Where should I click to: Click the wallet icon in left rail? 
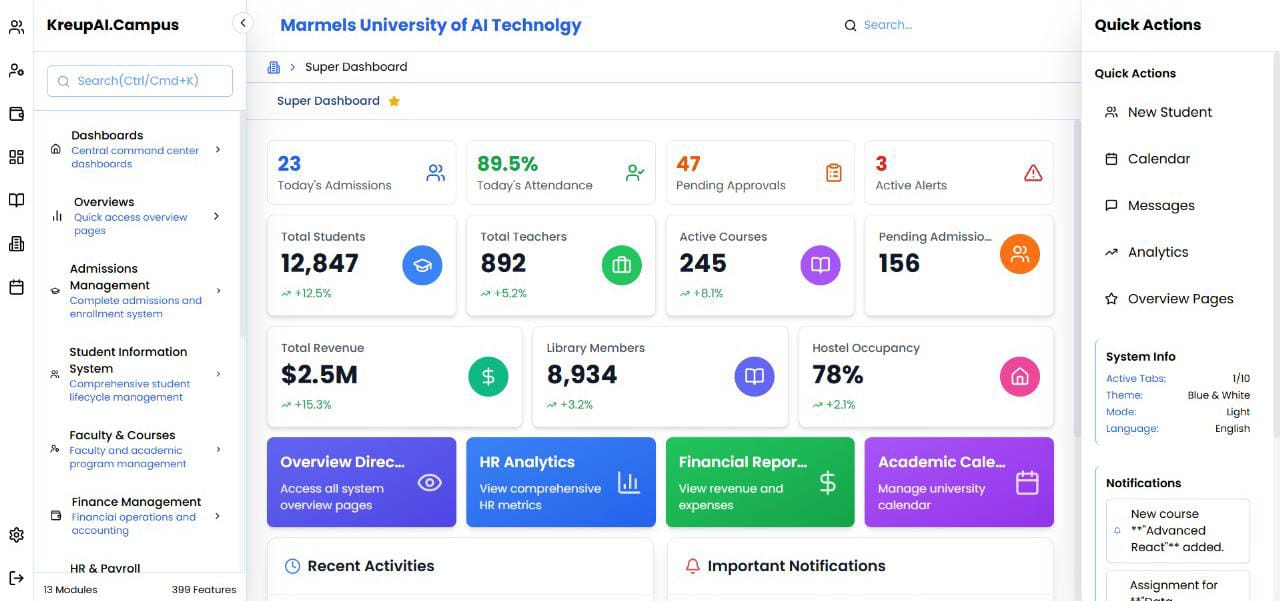pos(16,114)
